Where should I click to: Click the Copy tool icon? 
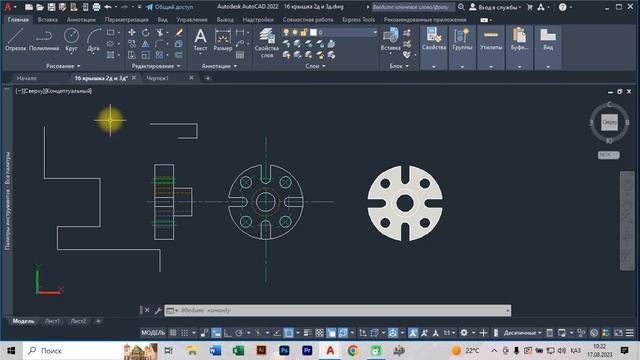coord(132,44)
